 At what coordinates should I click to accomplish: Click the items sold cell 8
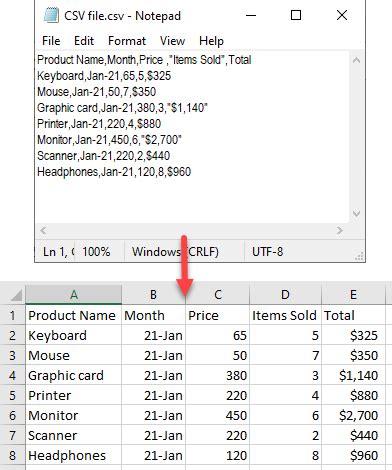[285, 455]
